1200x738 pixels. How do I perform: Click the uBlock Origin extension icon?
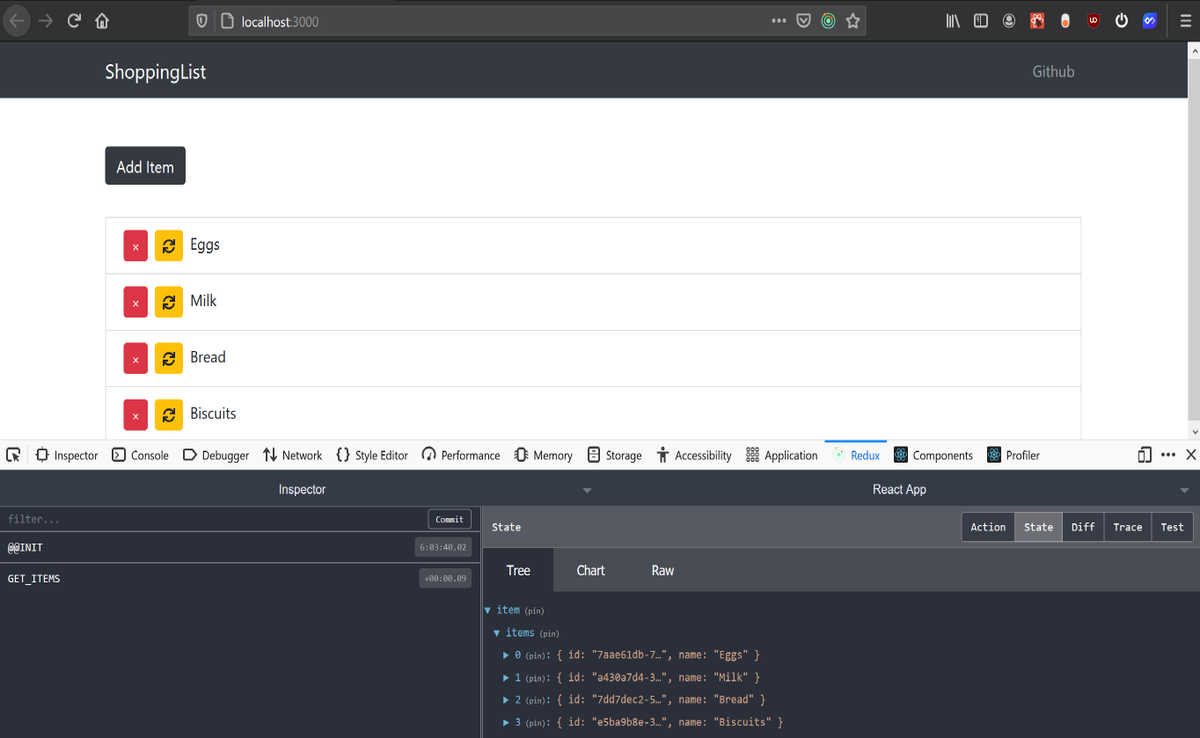(1094, 21)
